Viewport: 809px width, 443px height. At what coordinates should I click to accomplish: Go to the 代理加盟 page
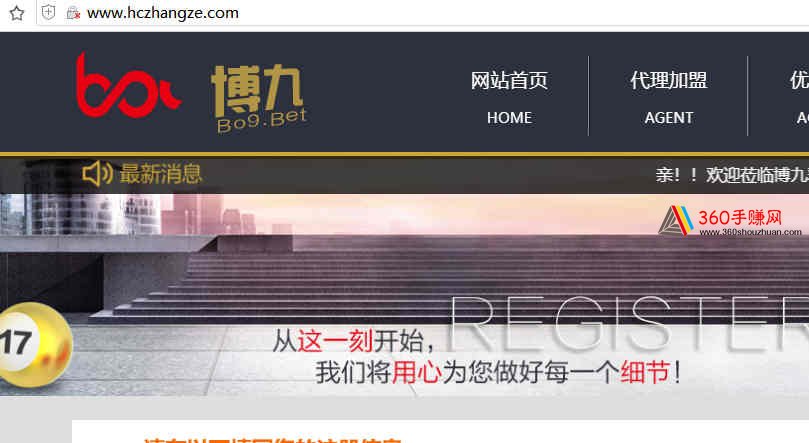click(x=668, y=80)
